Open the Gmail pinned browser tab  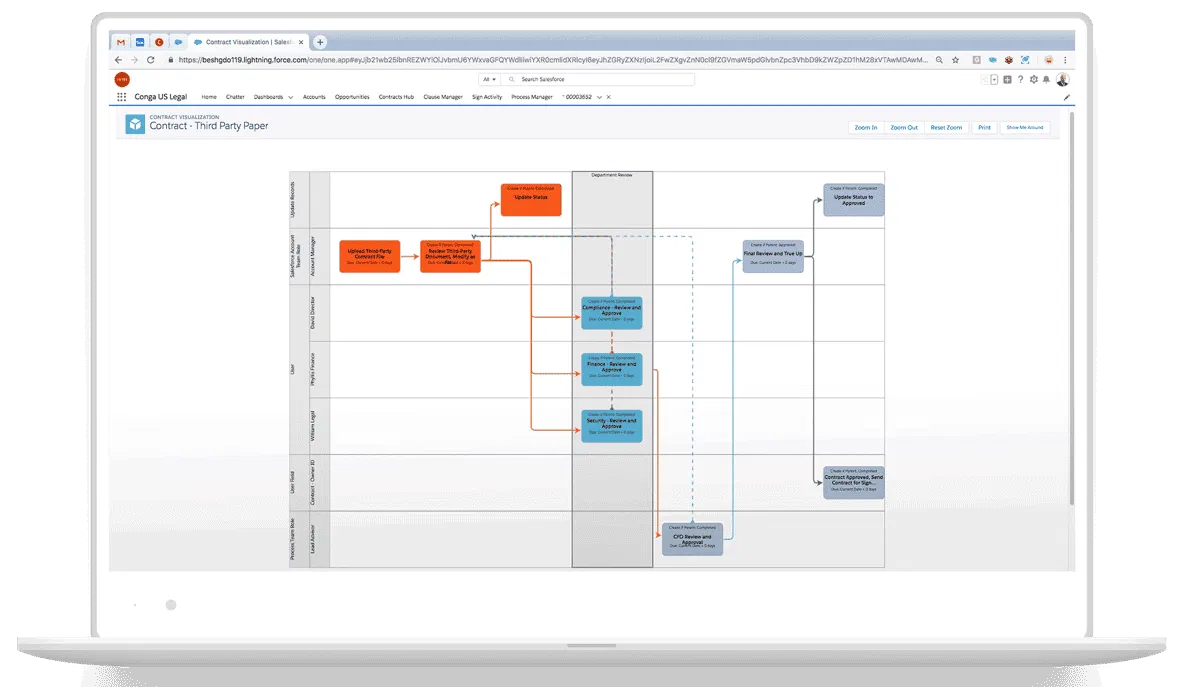(x=121, y=42)
